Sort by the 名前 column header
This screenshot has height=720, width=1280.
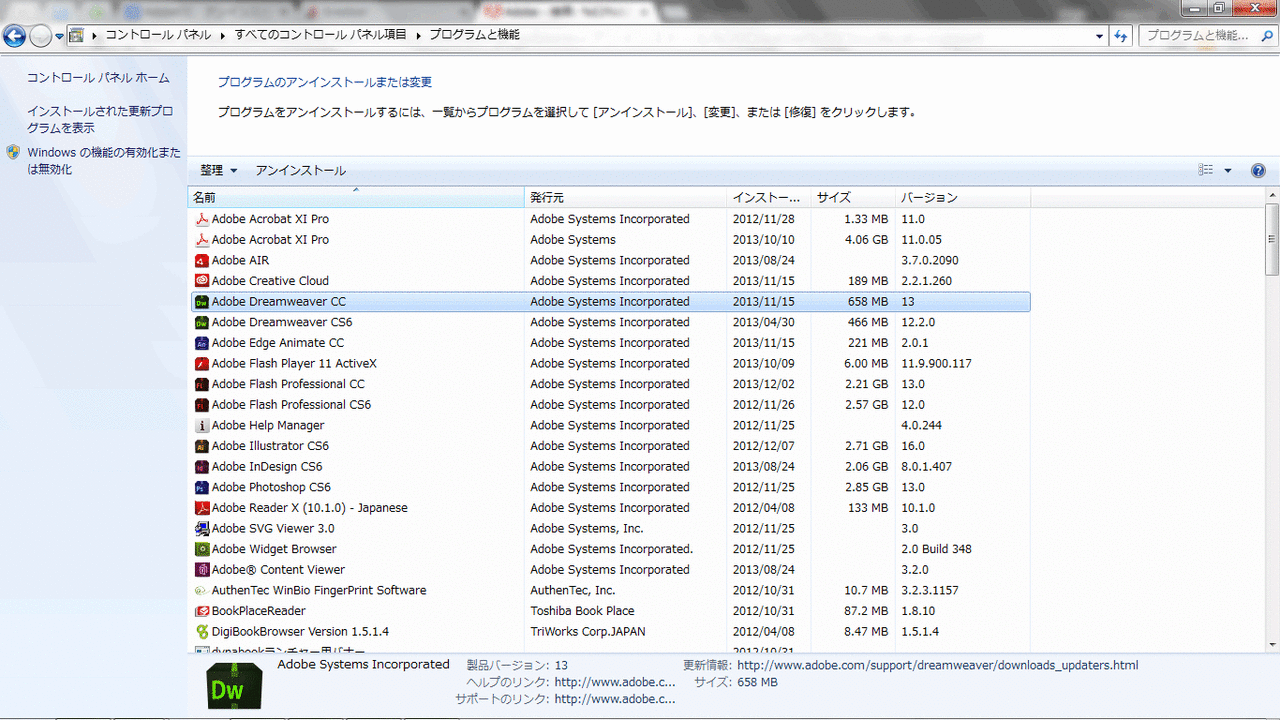tap(356, 198)
